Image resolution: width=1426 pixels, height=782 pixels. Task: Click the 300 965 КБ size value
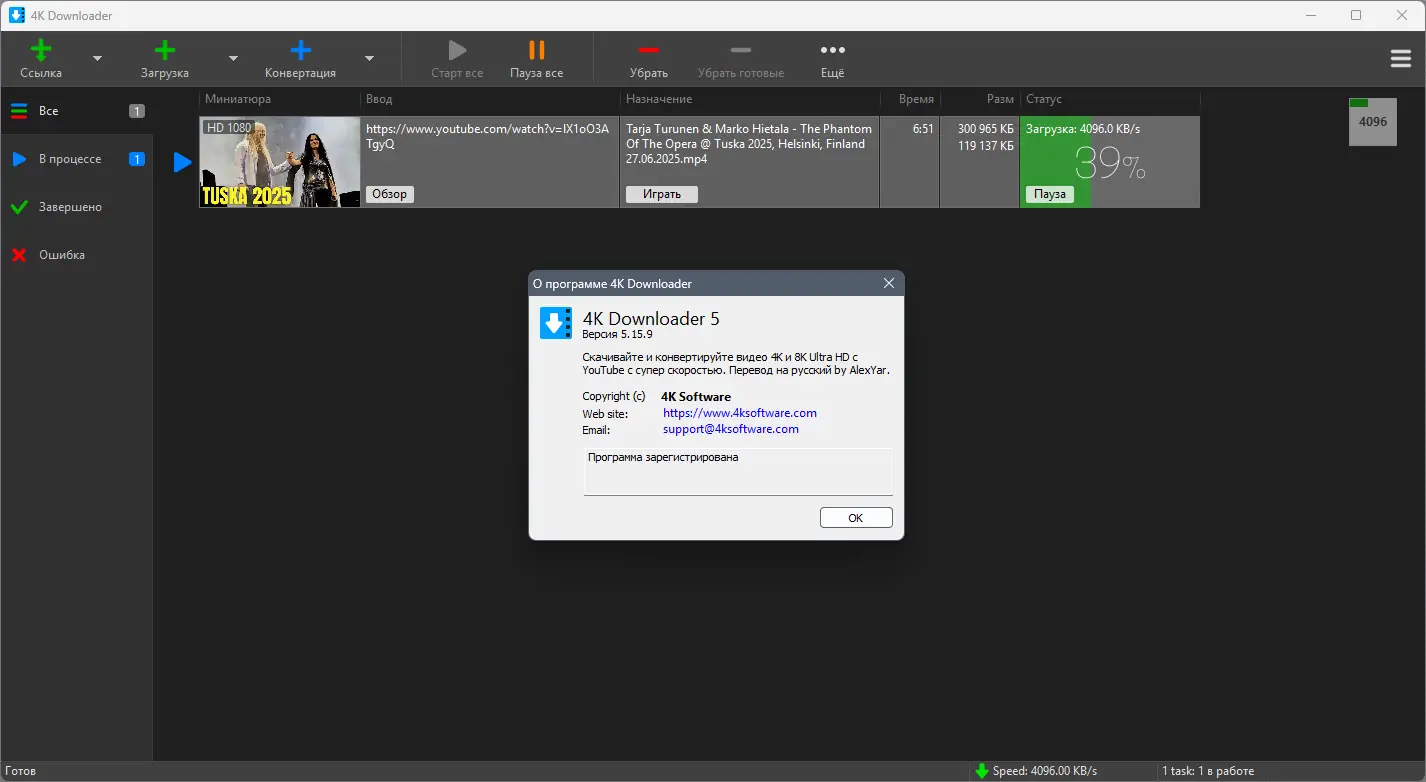tap(986, 129)
